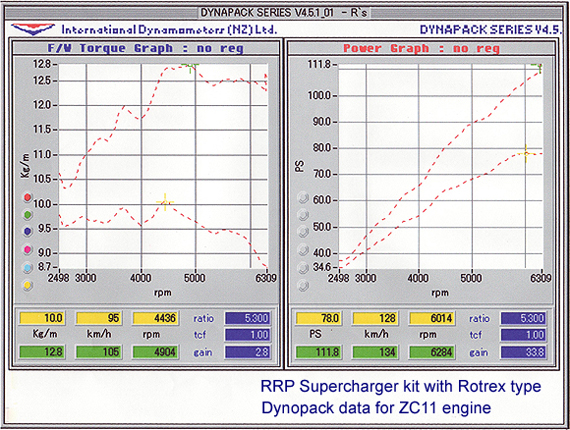
Task: Click the green trace selector button
Action: coord(28,214)
